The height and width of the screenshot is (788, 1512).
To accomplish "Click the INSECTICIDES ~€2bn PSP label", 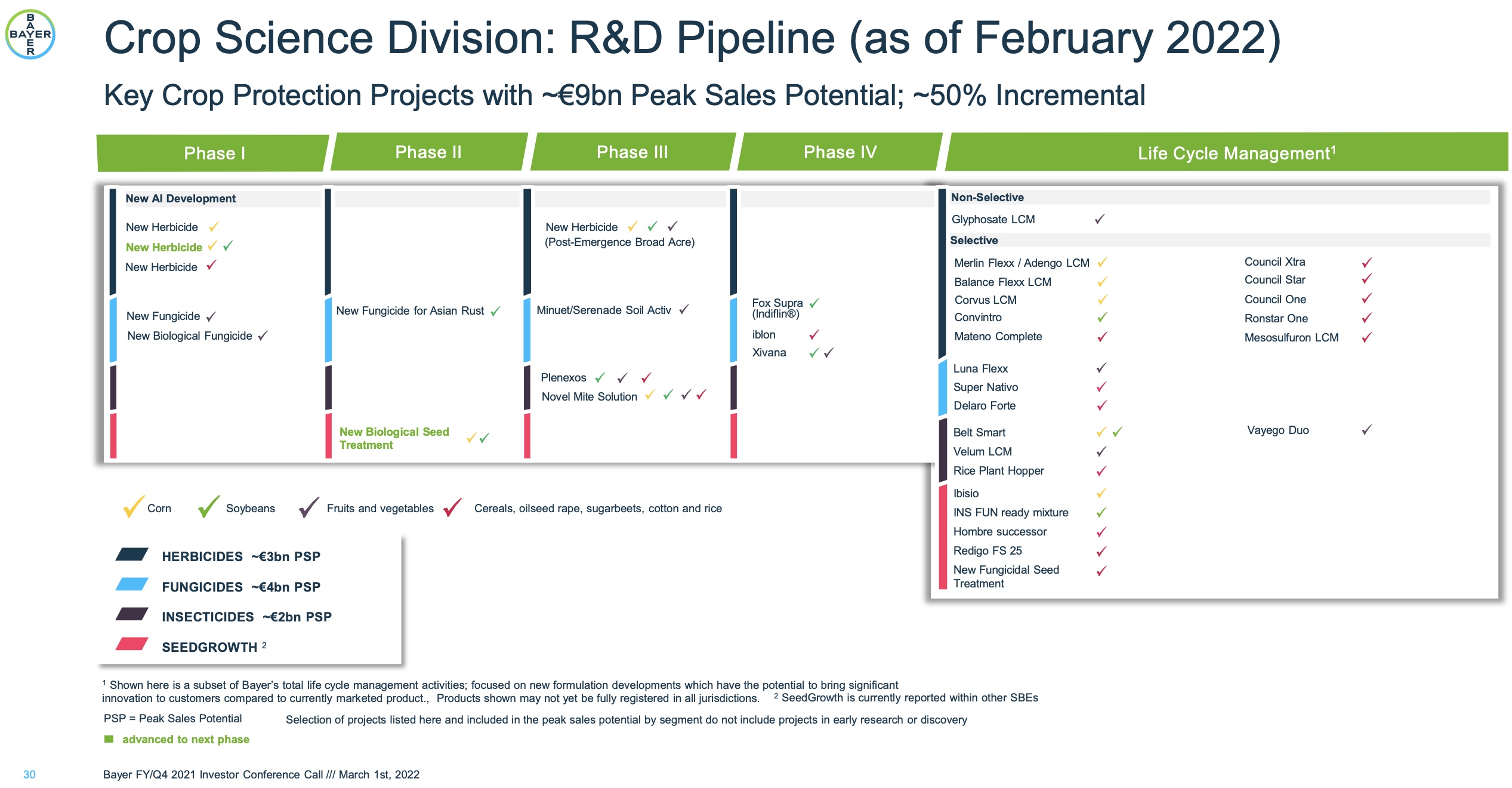I will [246, 617].
